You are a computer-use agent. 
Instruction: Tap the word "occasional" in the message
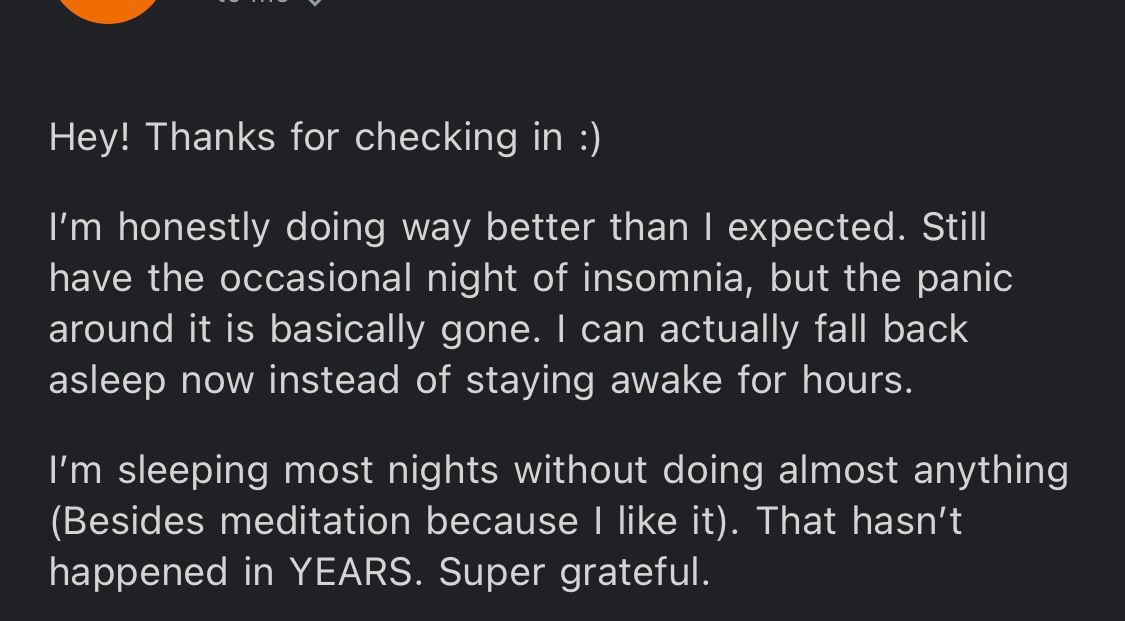tap(316, 278)
